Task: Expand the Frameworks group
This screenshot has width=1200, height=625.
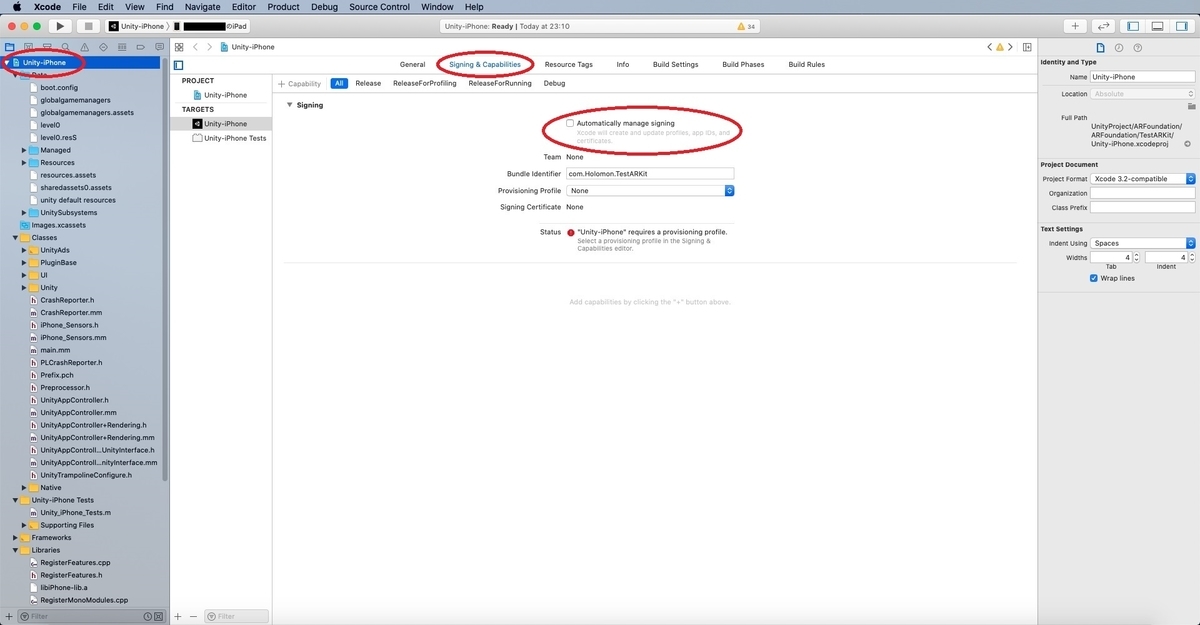Action: [15, 538]
